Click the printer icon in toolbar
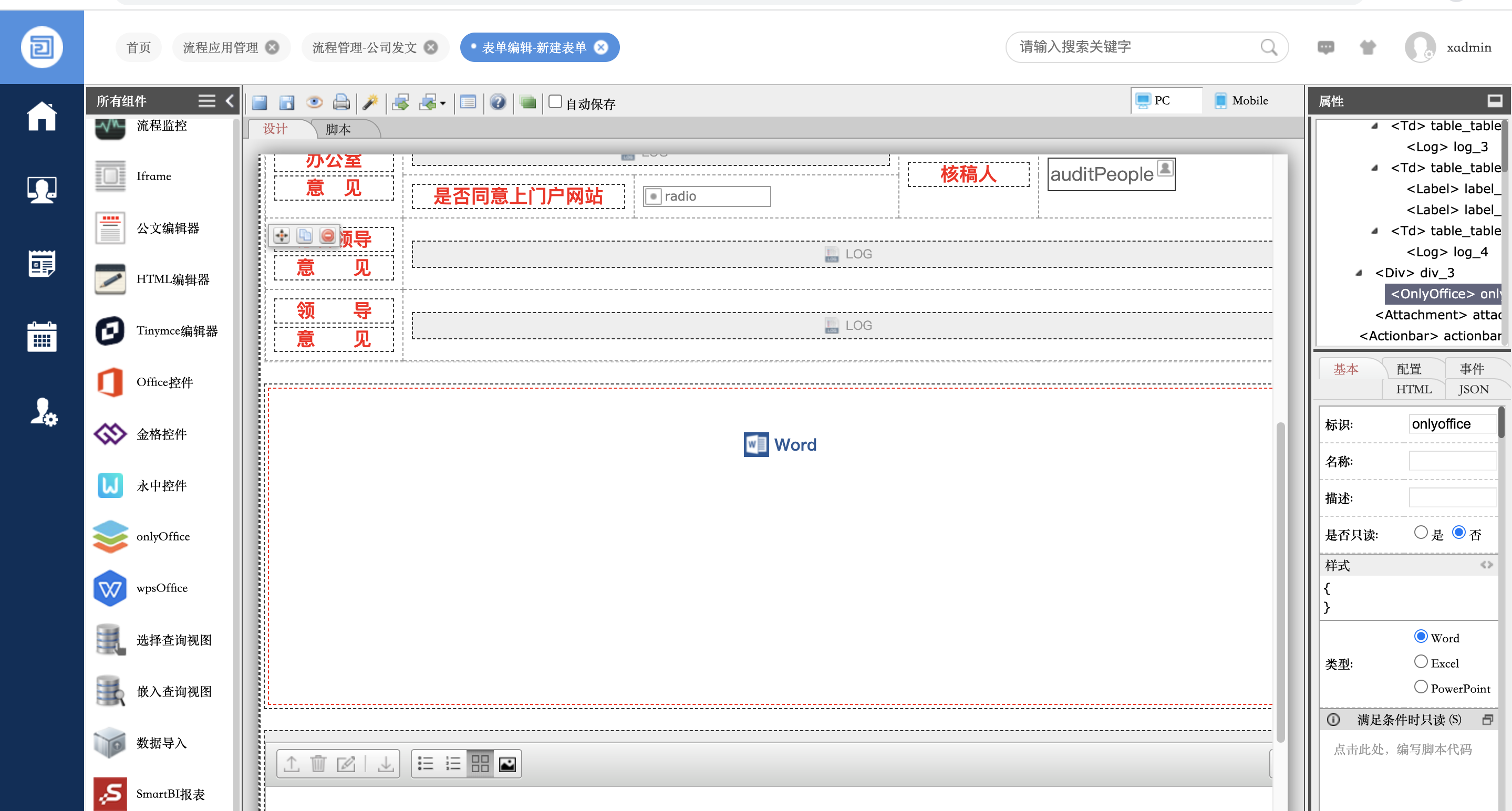Screen dimensions: 1512x811 click(x=341, y=103)
